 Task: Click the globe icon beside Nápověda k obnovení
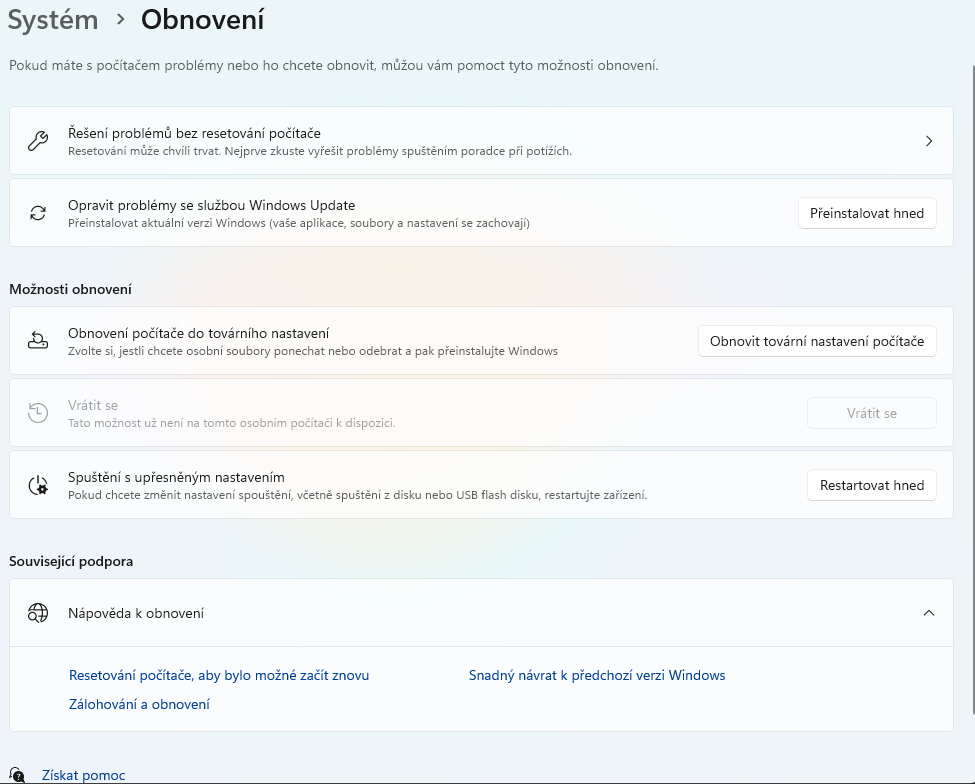[38, 613]
